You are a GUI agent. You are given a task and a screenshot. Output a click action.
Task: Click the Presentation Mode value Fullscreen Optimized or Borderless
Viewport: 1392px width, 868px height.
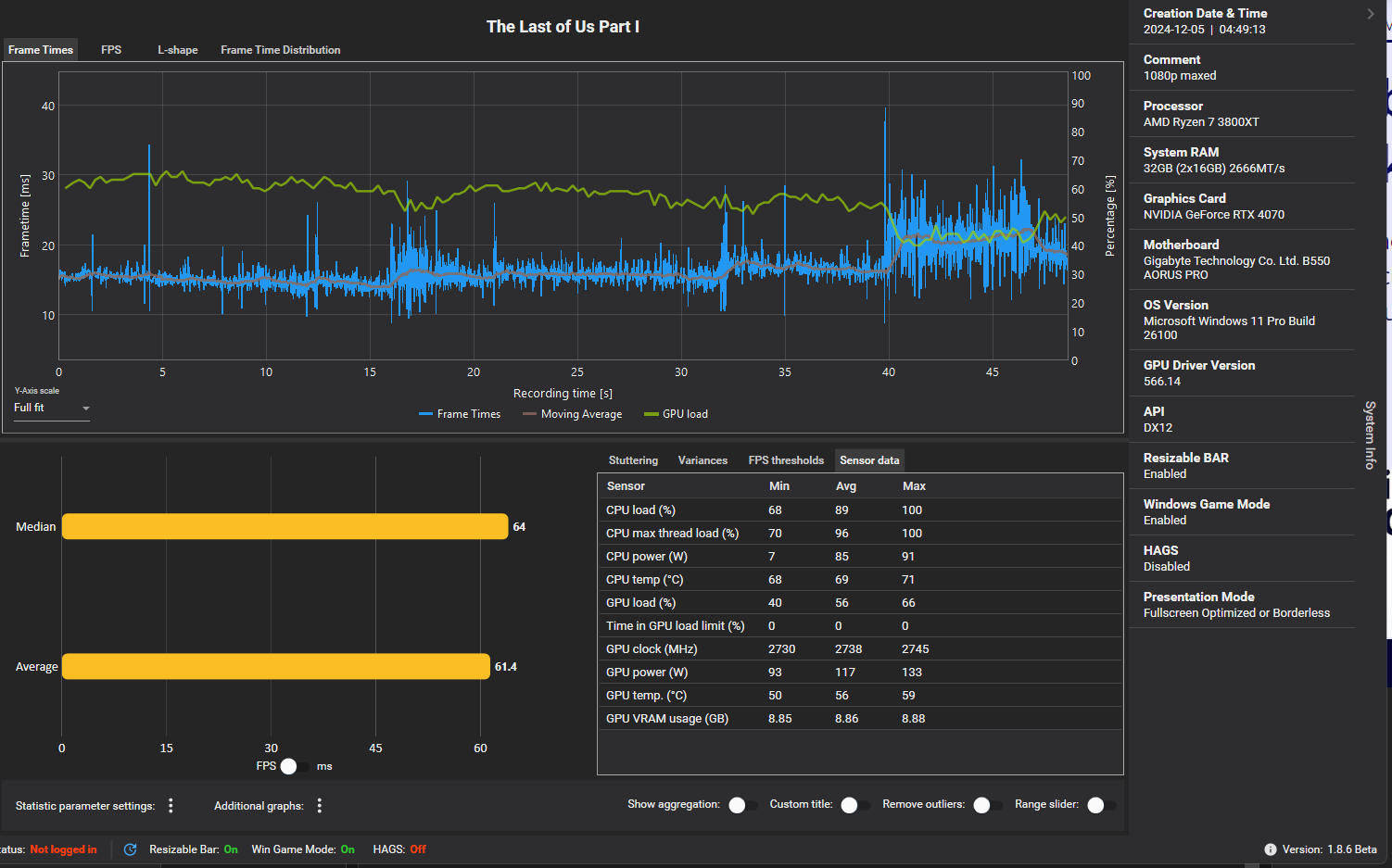1236,613
